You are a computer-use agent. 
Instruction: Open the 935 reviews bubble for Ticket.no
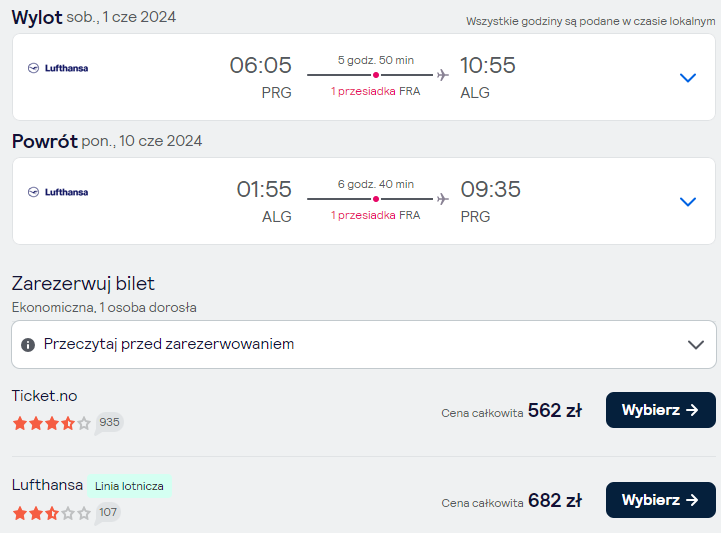point(109,423)
